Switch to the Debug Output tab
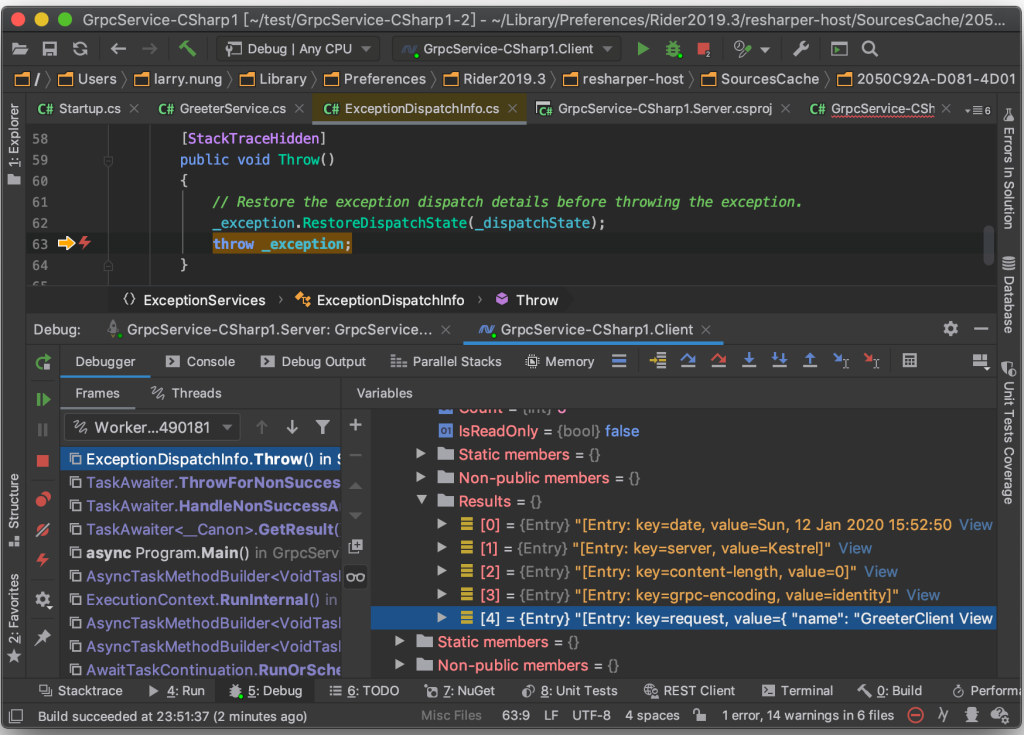1024x735 pixels. point(313,361)
